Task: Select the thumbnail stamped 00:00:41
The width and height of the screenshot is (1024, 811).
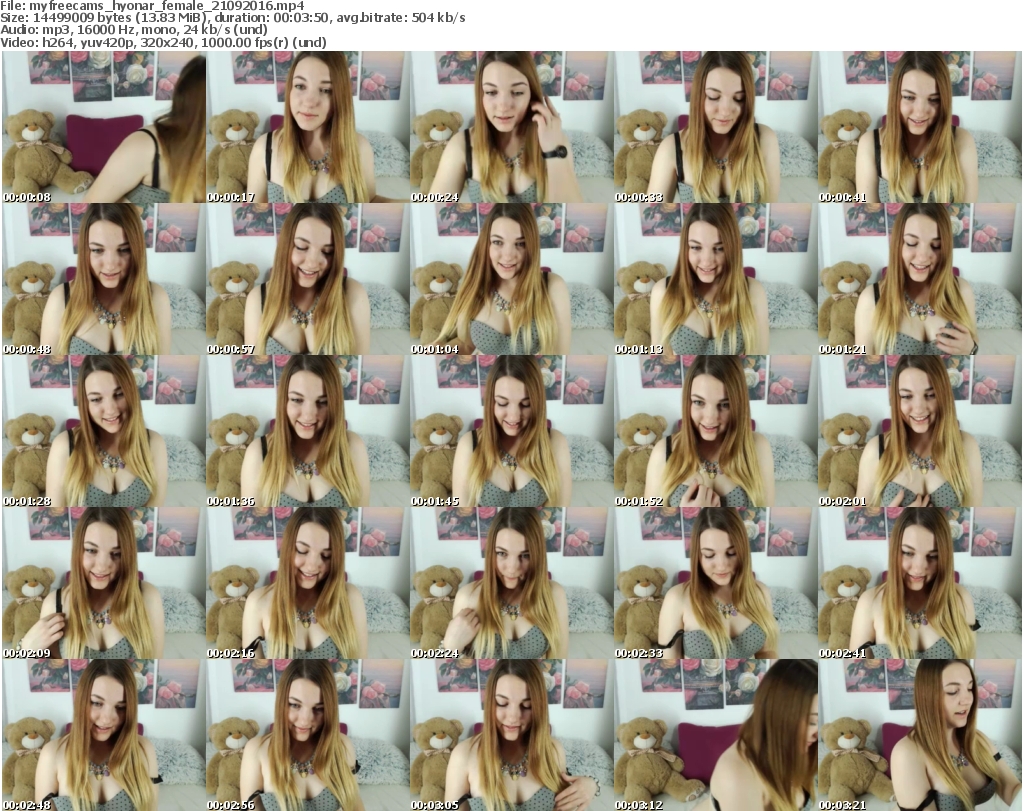Action: click(920, 127)
